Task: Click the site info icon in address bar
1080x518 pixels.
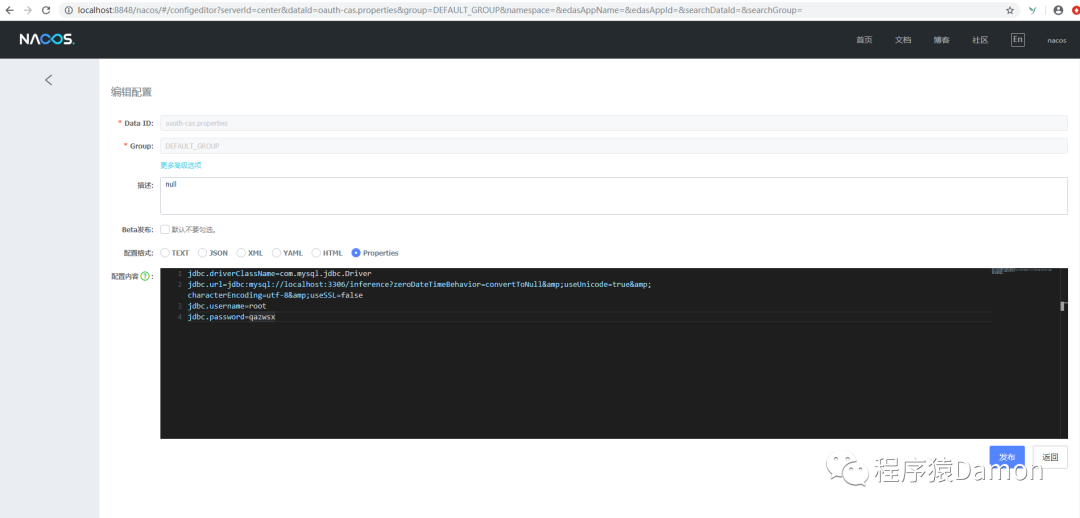Action: coord(69,10)
